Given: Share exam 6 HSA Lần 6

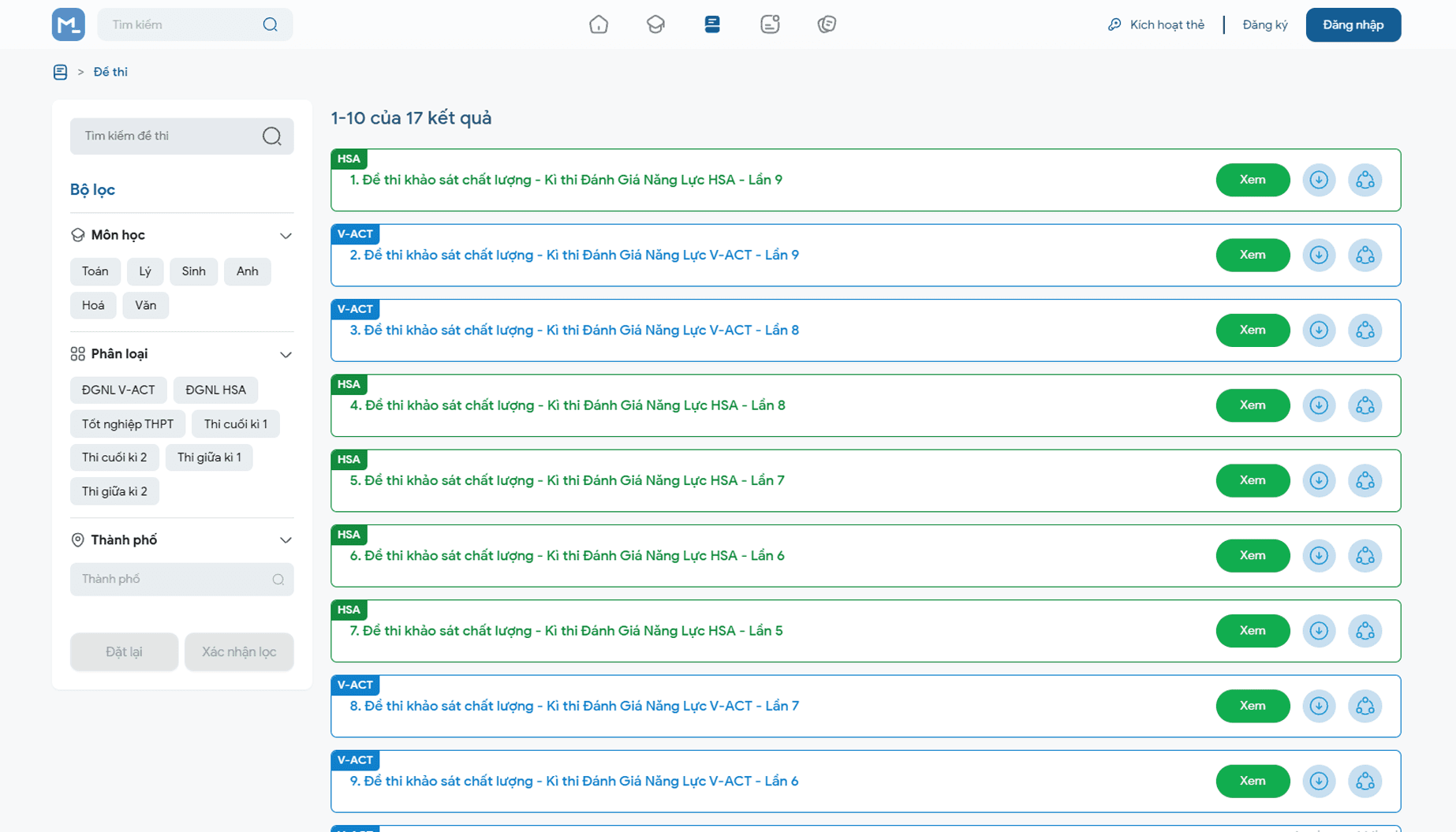Looking at the screenshot, I should point(1365,556).
